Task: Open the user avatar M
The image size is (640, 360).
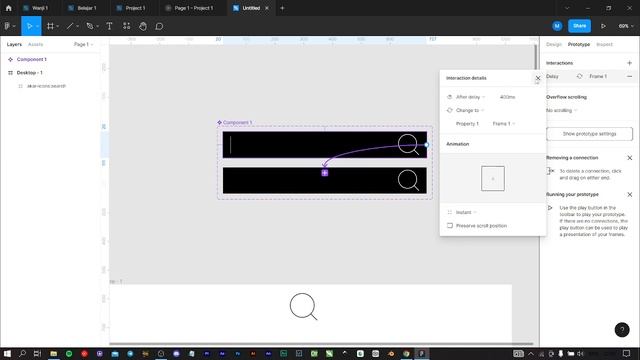Action: pyautogui.click(x=557, y=26)
